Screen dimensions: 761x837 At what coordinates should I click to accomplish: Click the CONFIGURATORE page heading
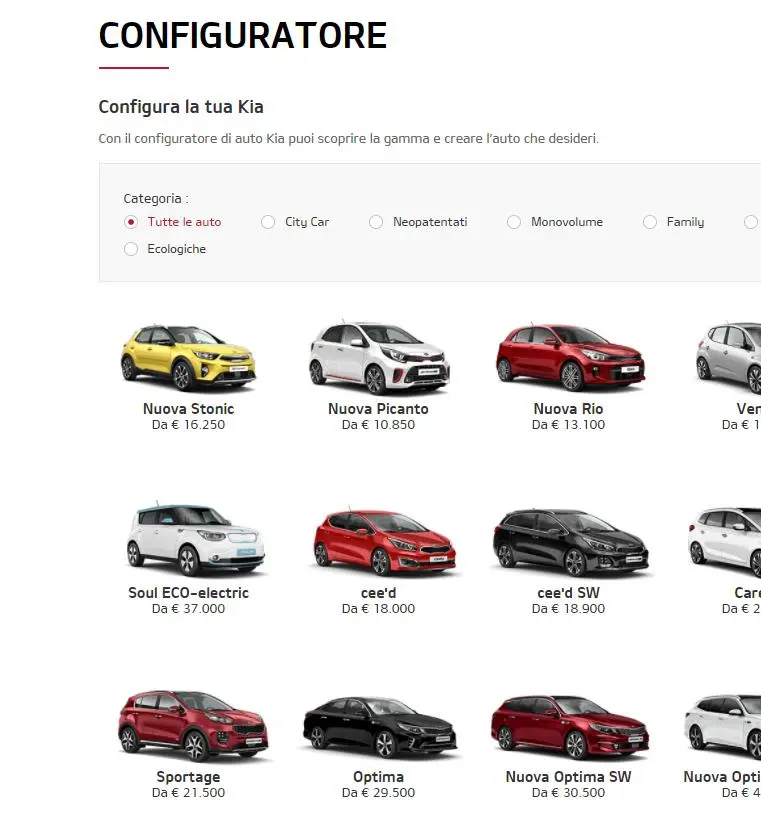243,36
